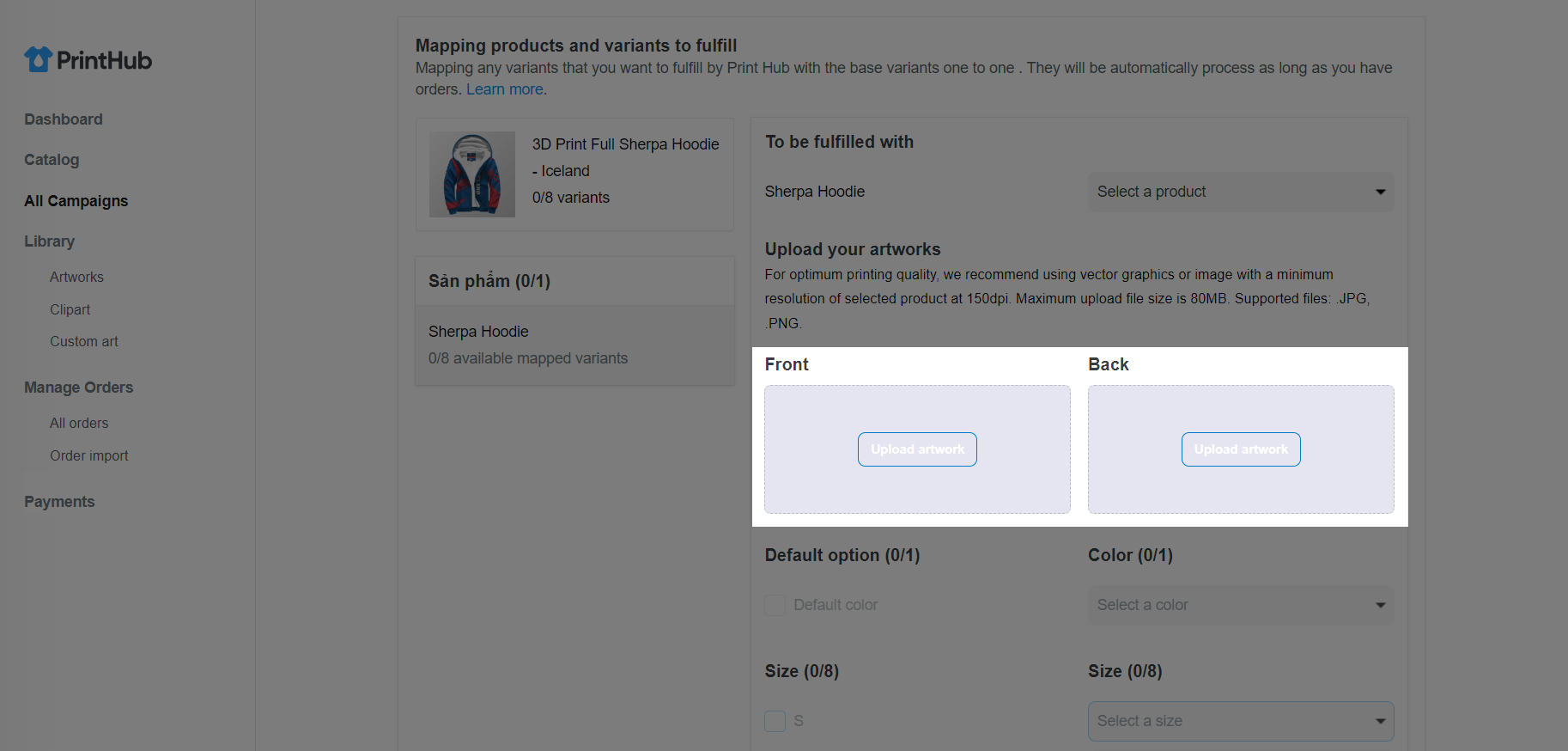Follow the Learn more link
Image resolution: width=1568 pixels, height=751 pixels.
pos(505,89)
